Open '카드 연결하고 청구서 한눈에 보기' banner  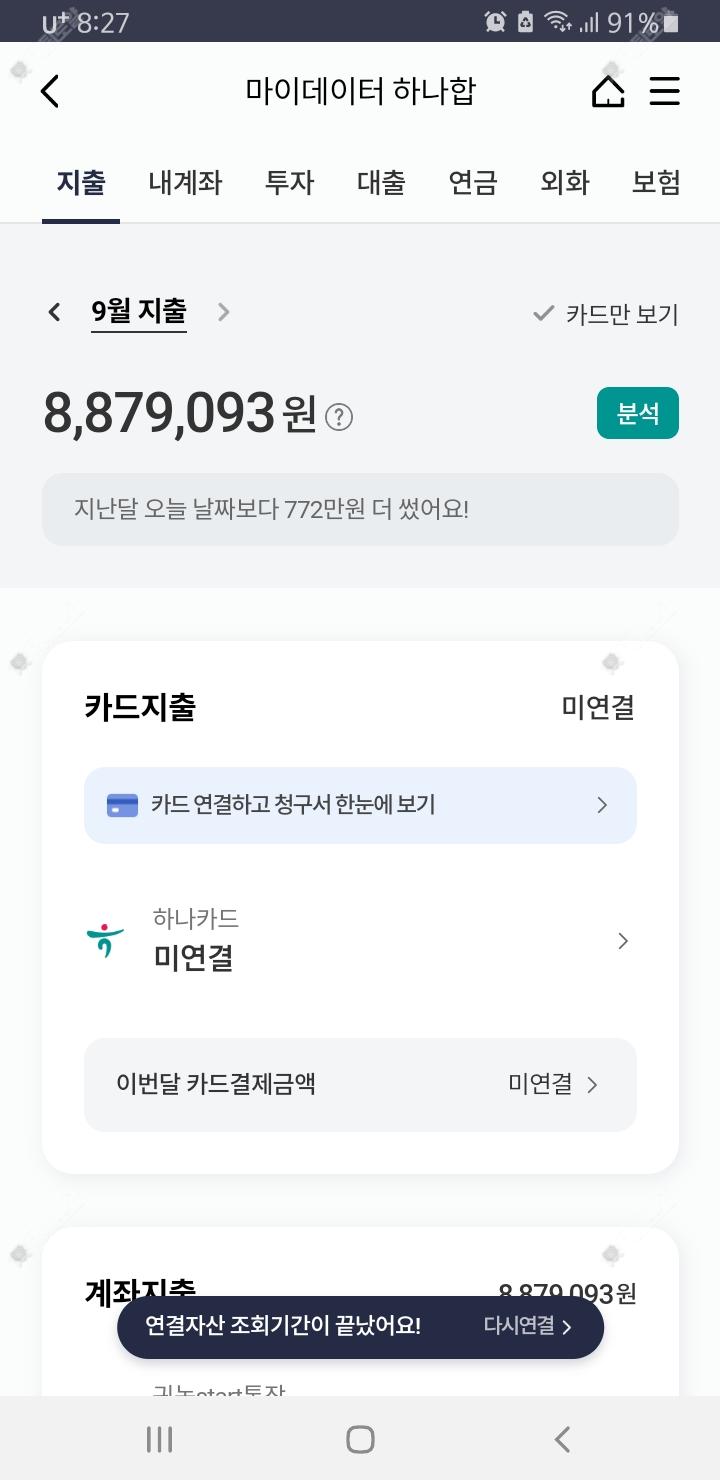click(x=360, y=805)
